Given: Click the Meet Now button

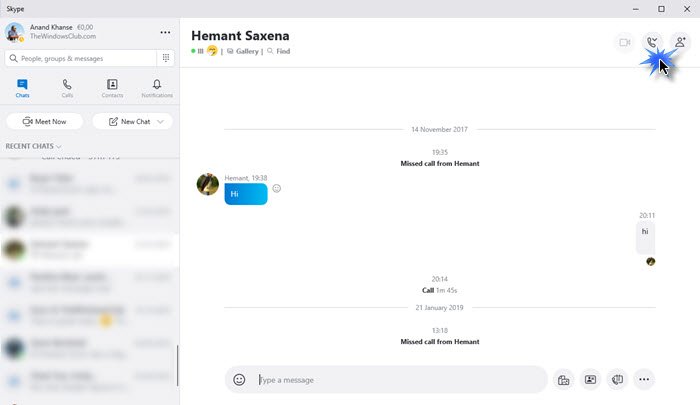Looking at the screenshot, I should click(44, 121).
